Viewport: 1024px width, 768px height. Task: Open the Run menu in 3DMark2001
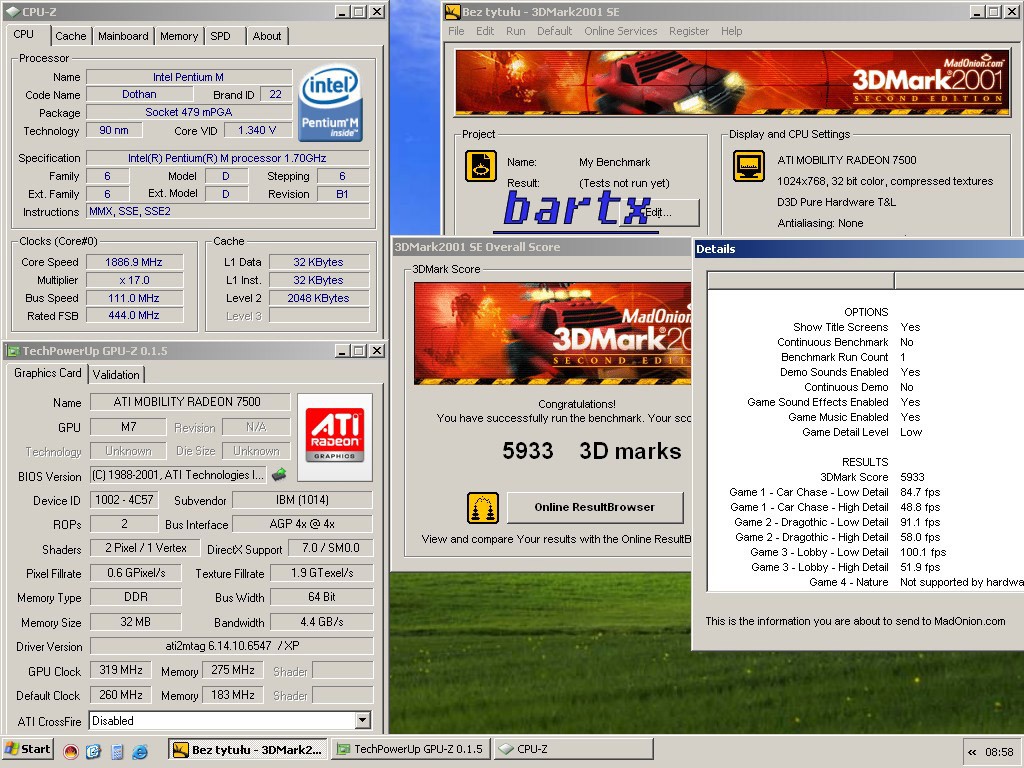515,31
